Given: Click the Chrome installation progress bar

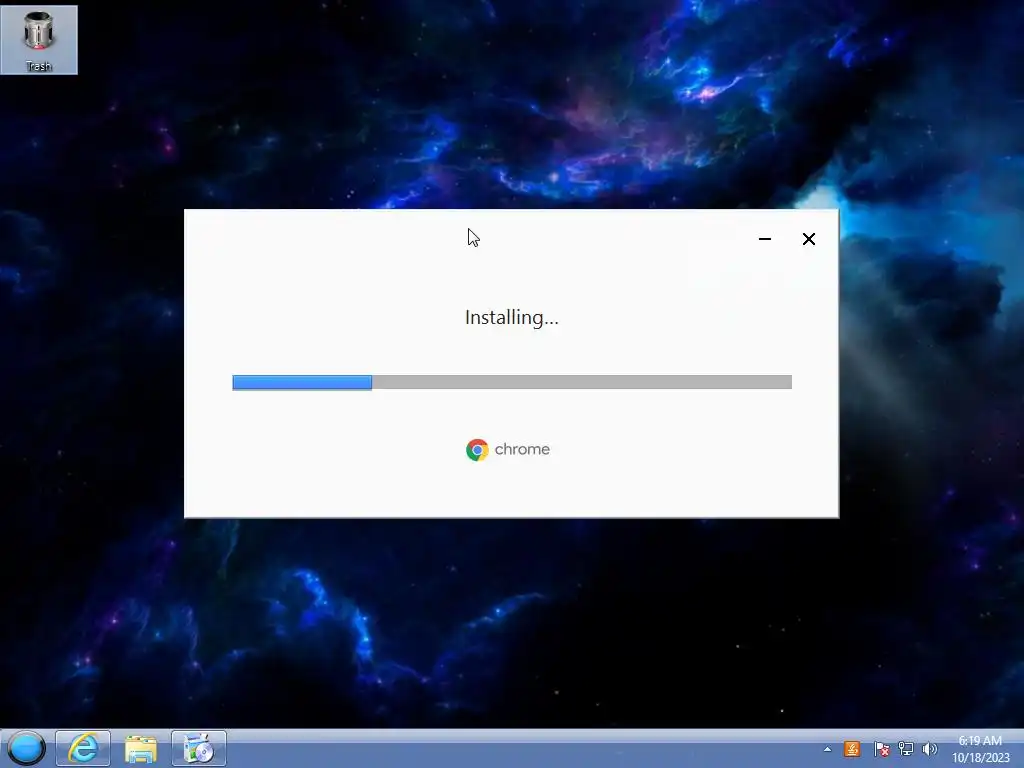Looking at the screenshot, I should tap(512, 382).
